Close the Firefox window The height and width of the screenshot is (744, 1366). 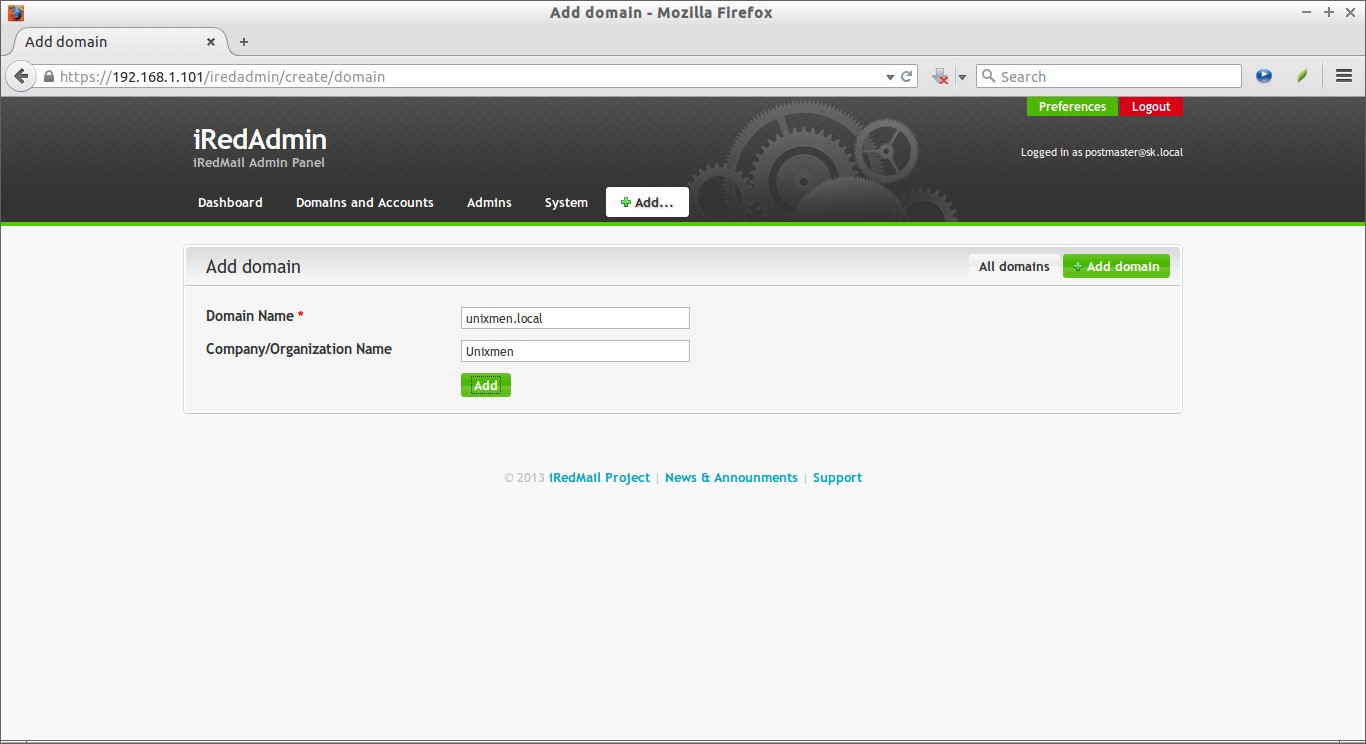tap(1350, 12)
